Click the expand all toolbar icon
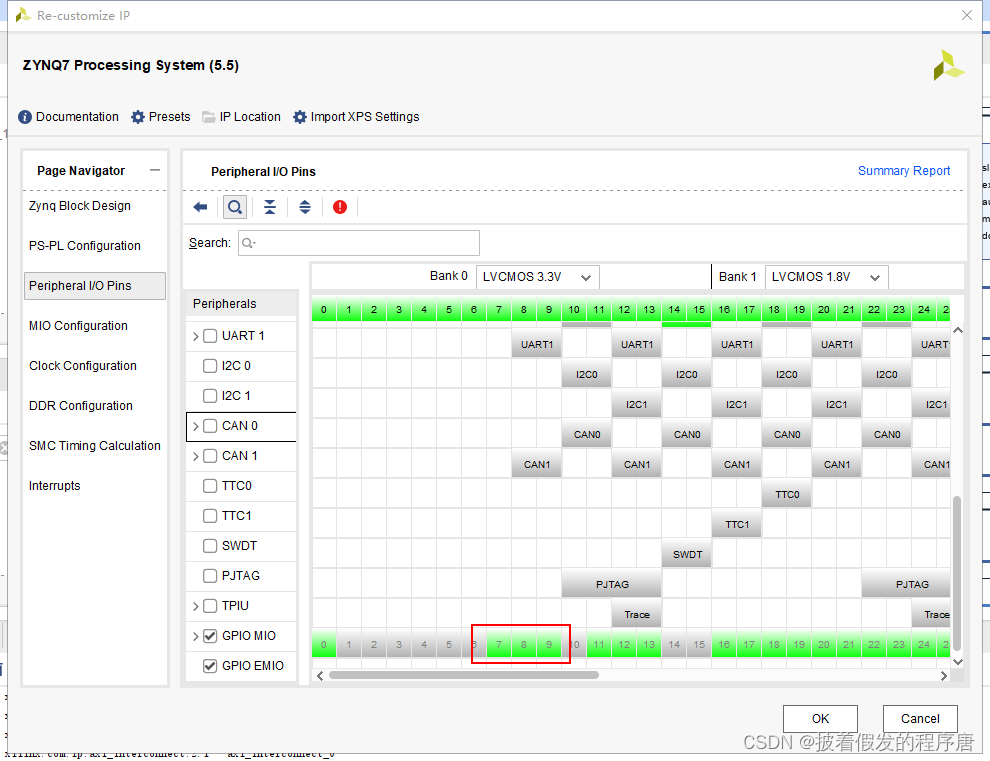The height and width of the screenshot is (761, 990). pos(305,207)
